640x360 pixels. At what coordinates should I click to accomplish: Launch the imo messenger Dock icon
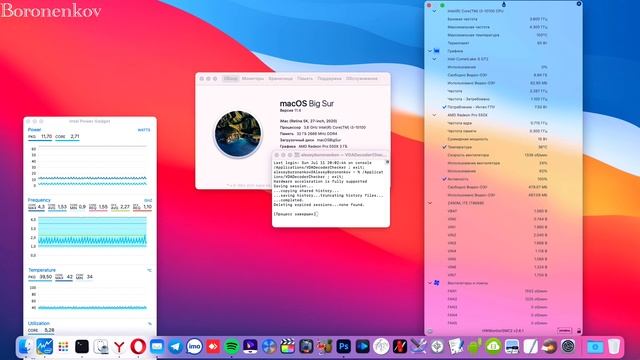point(194,347)
